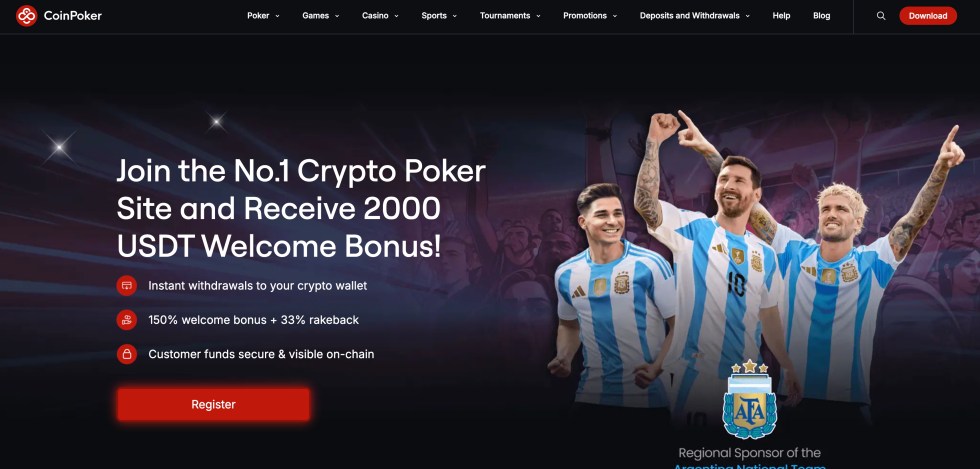Click the CoinPoker brand name text
The height and width of the screenshot is (469, 980).
point(72,16)
